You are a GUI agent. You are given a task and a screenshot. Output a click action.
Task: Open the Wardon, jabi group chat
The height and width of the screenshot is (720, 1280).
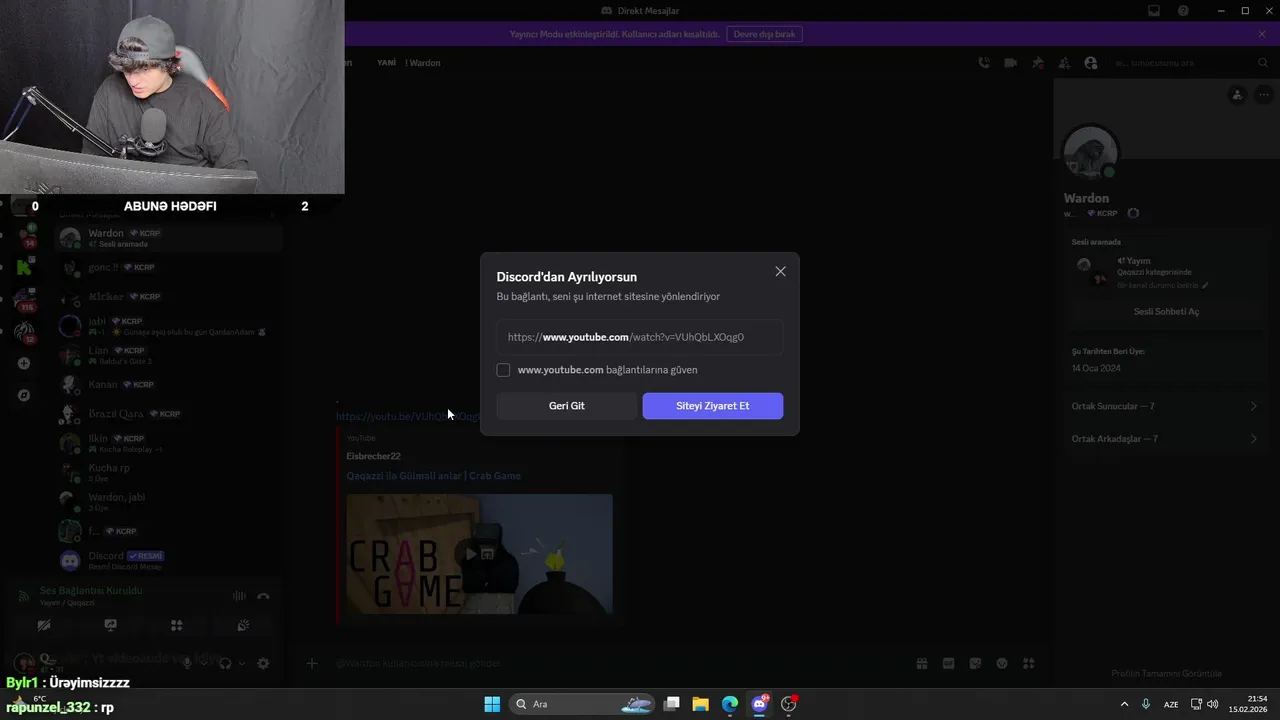[x=169, y=501]
